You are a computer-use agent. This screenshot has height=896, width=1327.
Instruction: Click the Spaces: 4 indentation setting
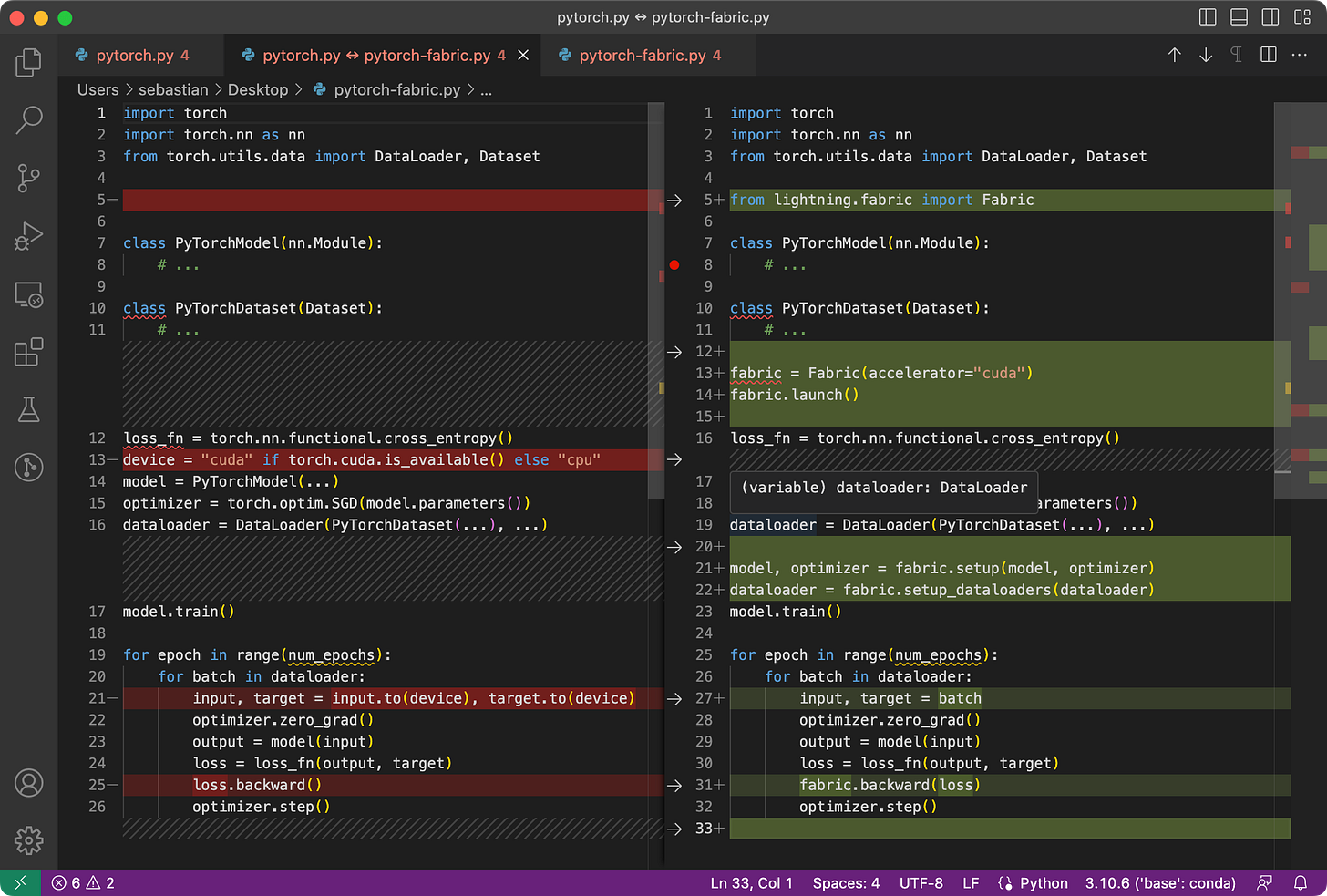[846, 882]
